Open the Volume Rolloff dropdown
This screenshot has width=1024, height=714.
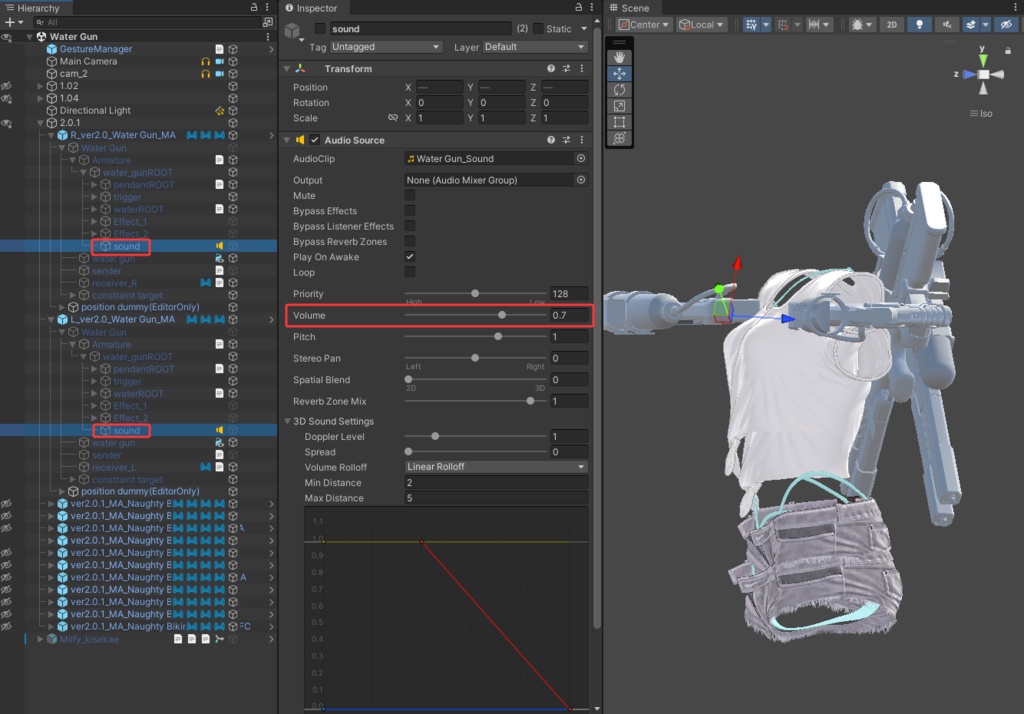click(495, 467)
